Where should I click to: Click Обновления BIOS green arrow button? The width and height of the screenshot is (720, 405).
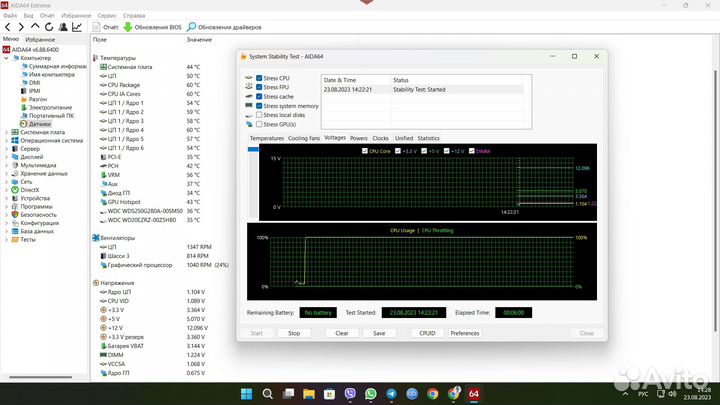coord(152,27)
